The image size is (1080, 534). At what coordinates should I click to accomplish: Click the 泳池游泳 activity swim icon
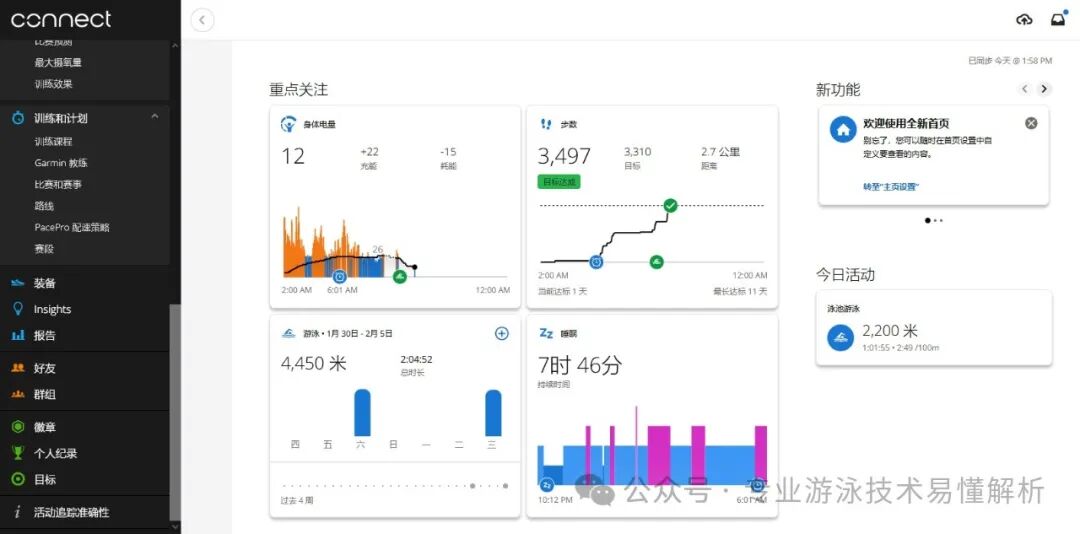[840, 338]
